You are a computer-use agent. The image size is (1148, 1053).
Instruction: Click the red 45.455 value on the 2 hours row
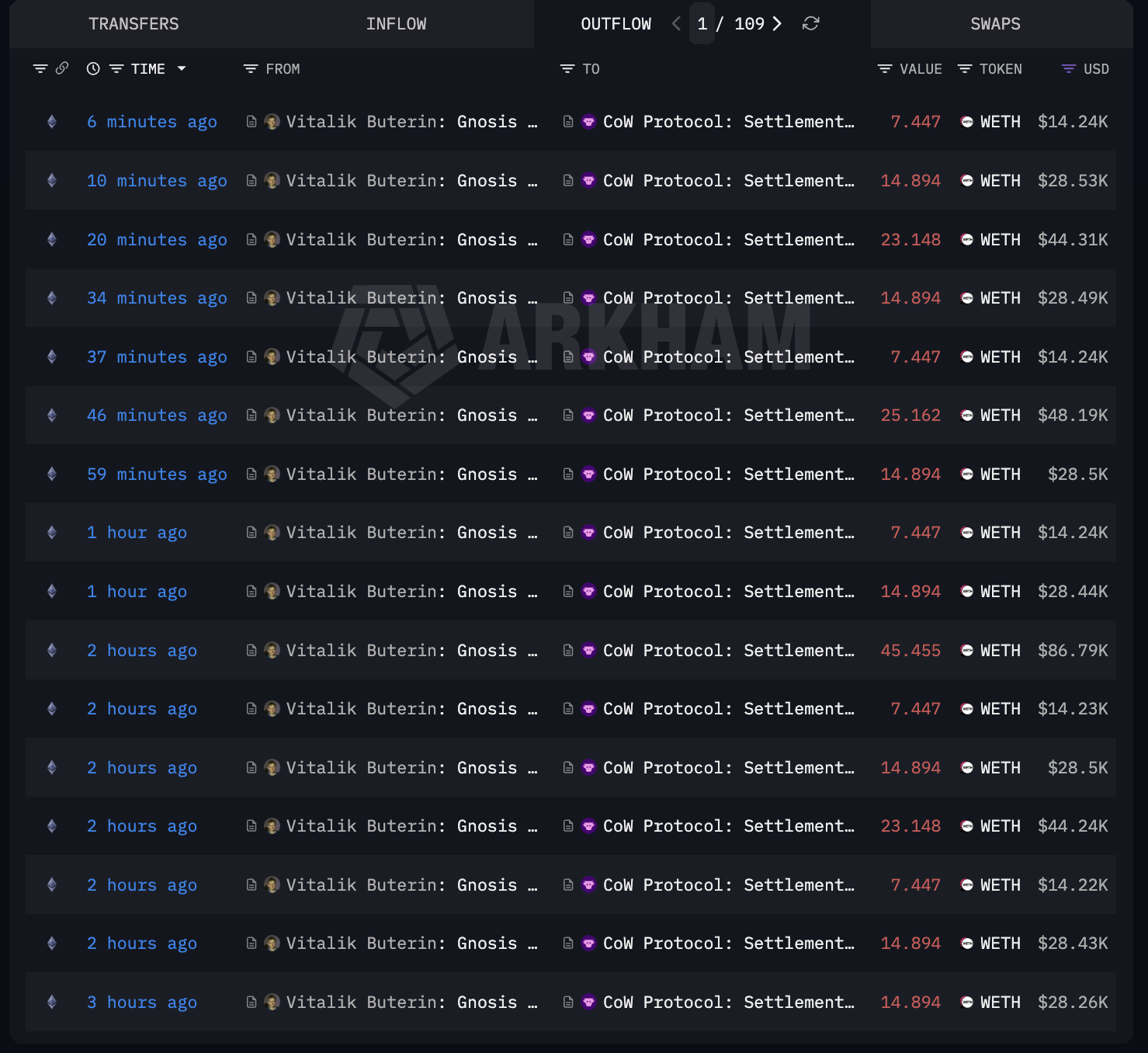(910, 650)
